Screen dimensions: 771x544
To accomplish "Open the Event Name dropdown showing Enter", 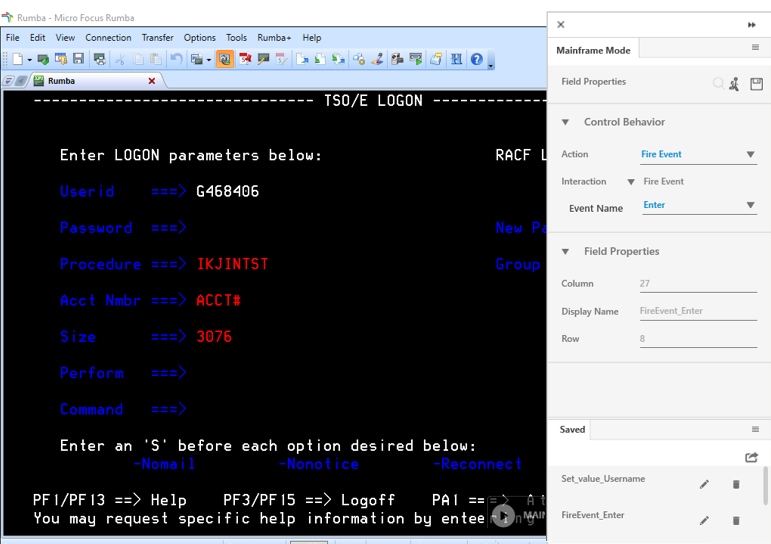I will tap(700, 205).
